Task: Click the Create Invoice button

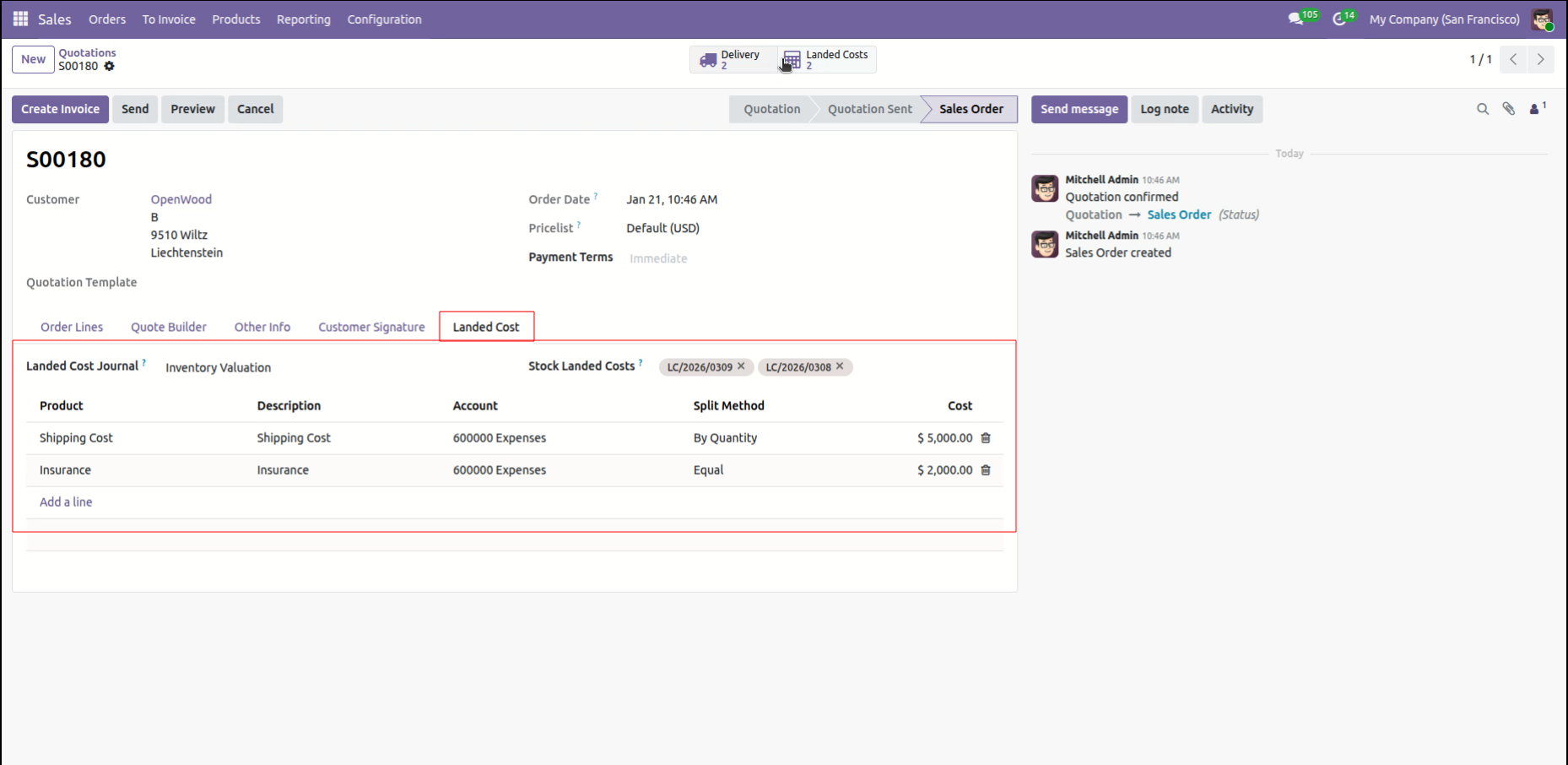Action: point(60,109)
